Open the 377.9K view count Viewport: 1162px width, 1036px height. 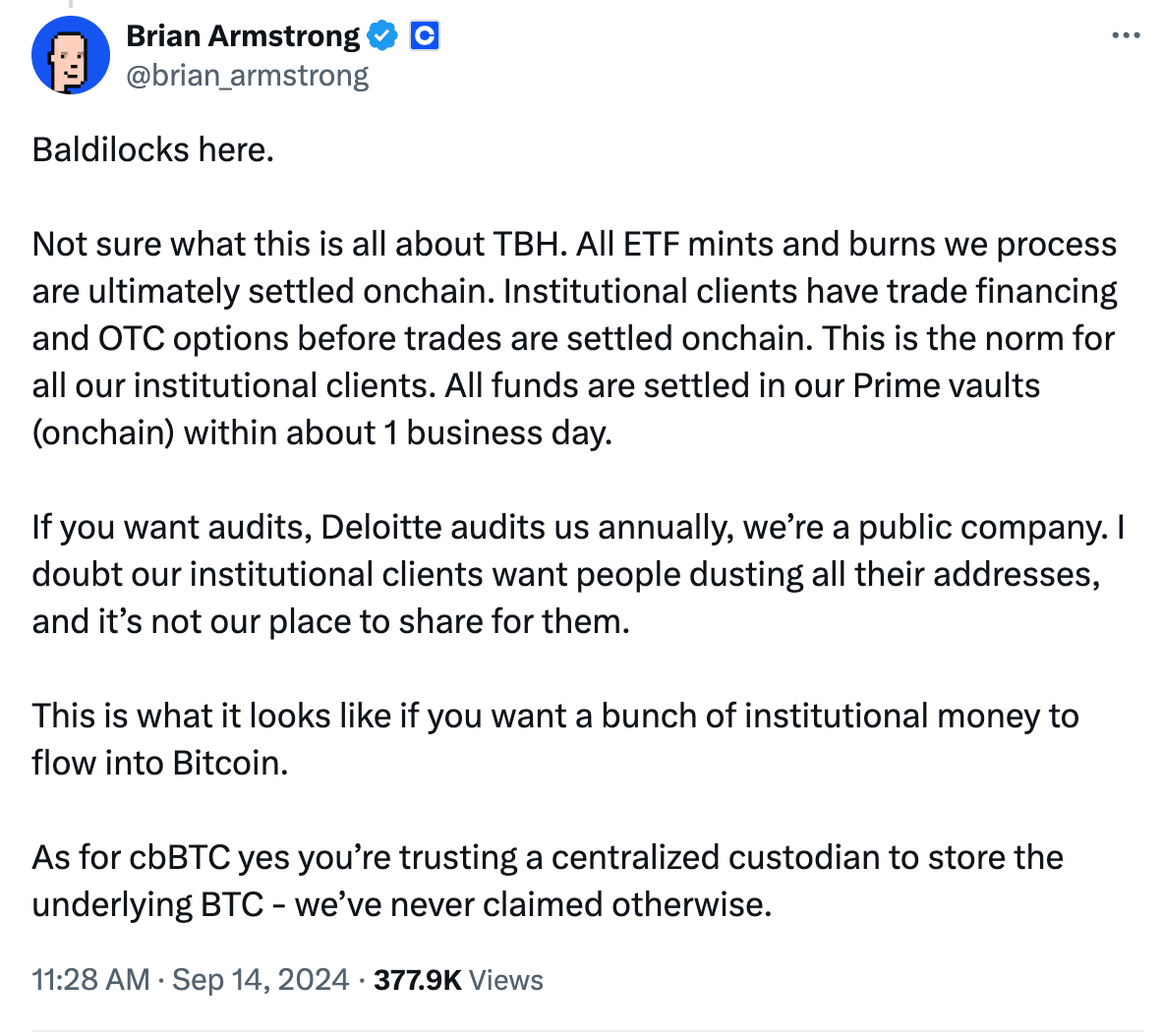click(x=417, y=980)
